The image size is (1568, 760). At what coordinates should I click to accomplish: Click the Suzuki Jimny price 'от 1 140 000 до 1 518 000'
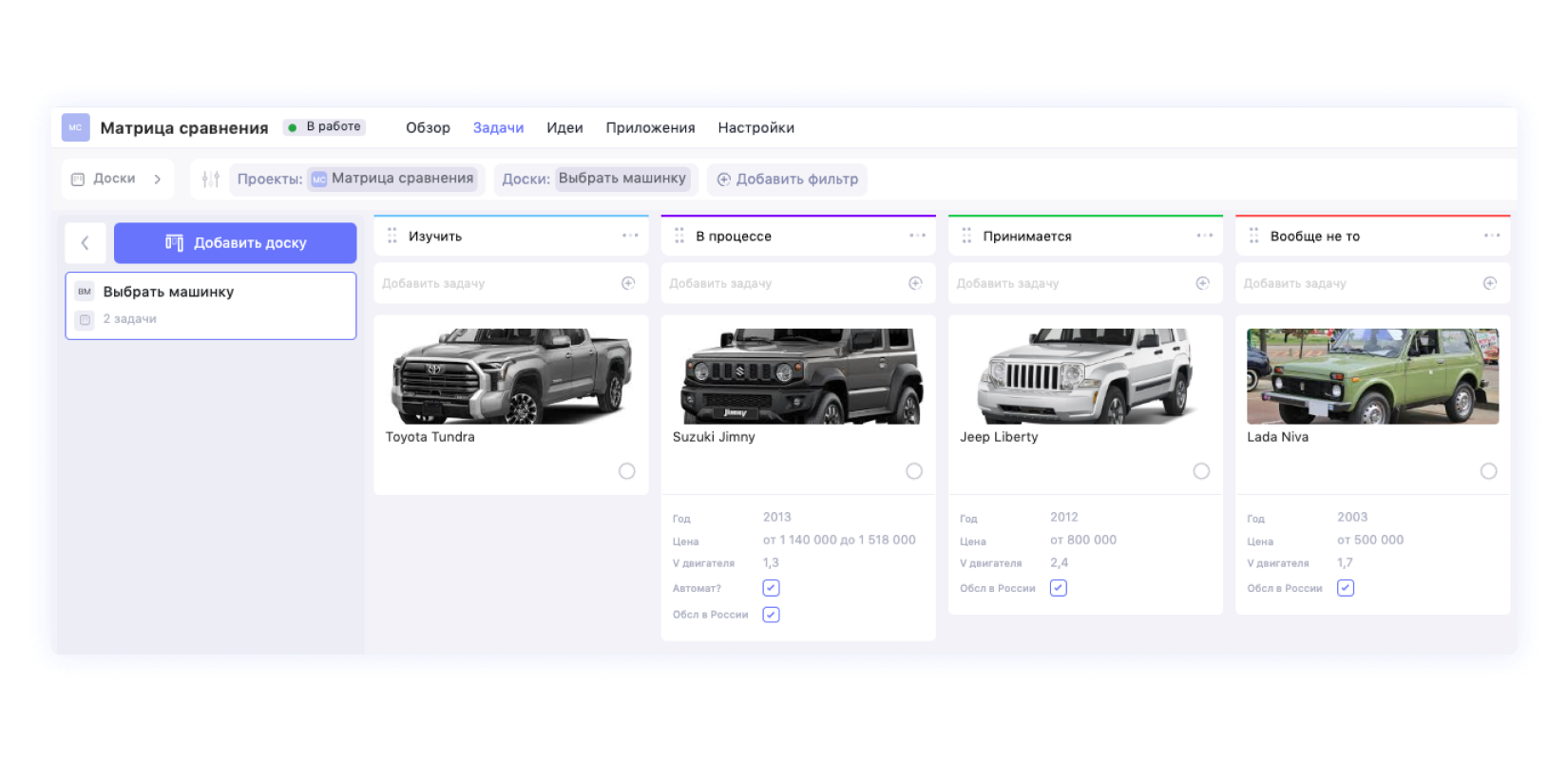click(x=839, y=540)
